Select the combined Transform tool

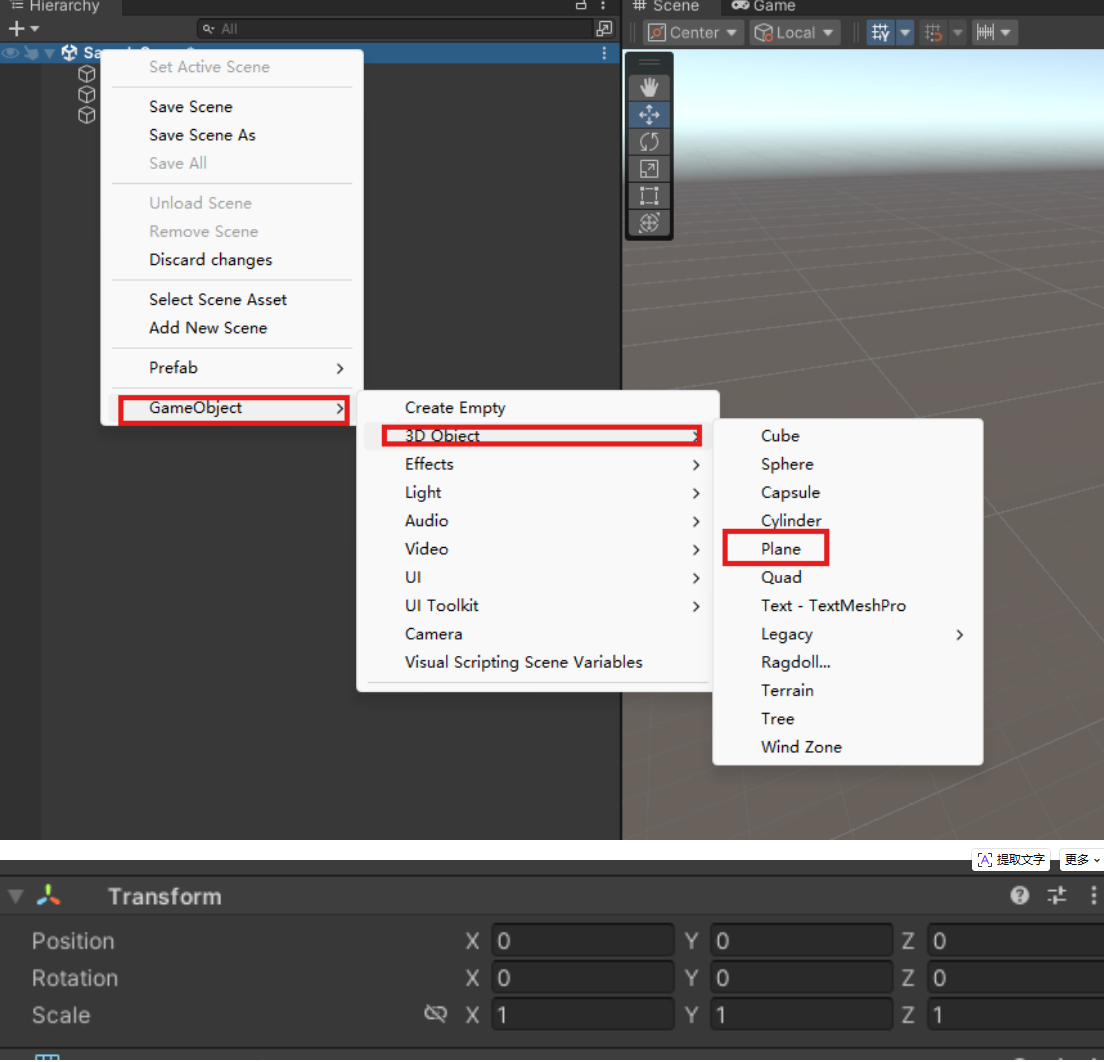tap(649, 223)
